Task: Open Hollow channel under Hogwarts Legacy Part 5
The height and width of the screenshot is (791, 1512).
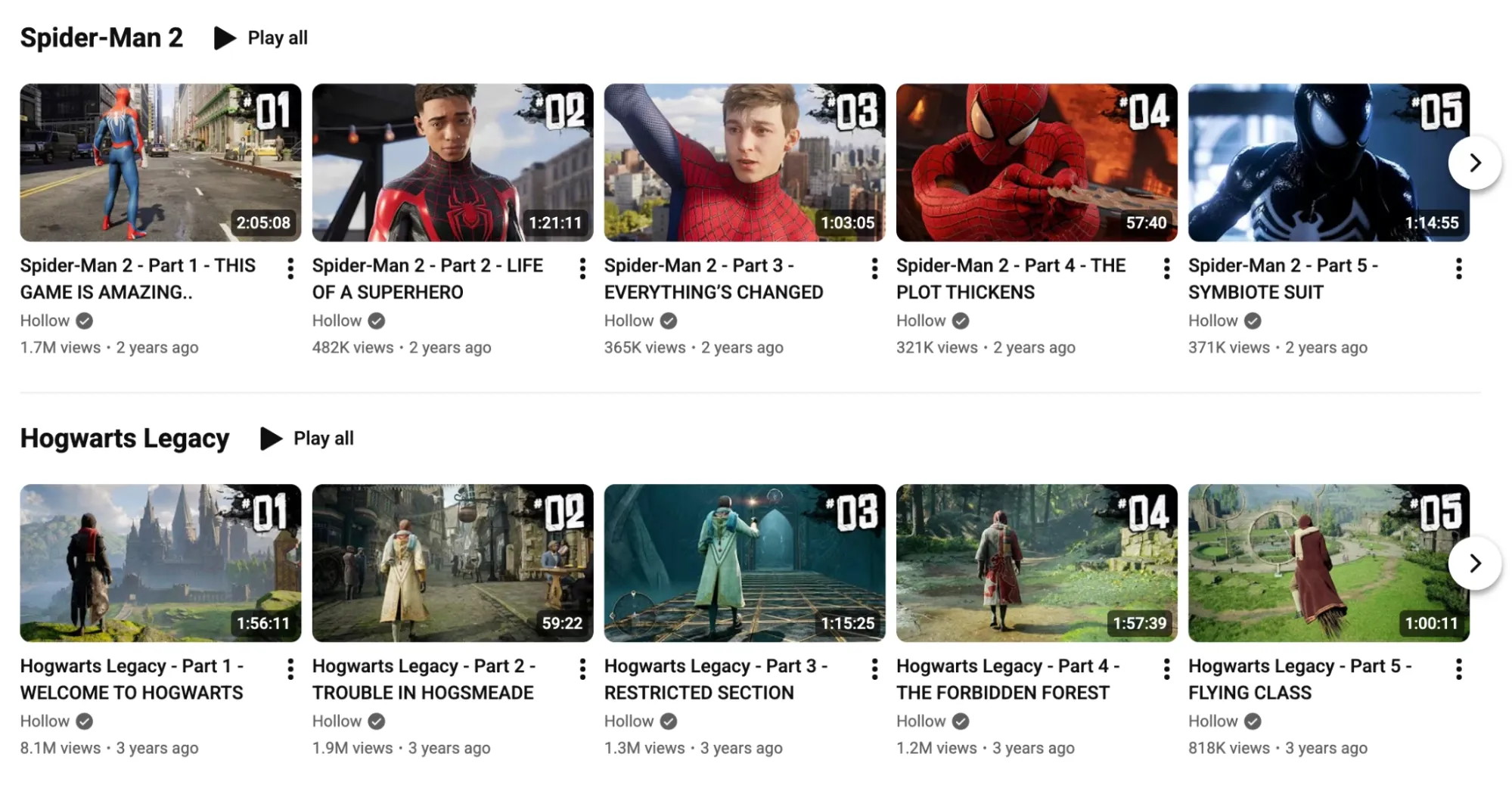Action: click(1212, 721)
